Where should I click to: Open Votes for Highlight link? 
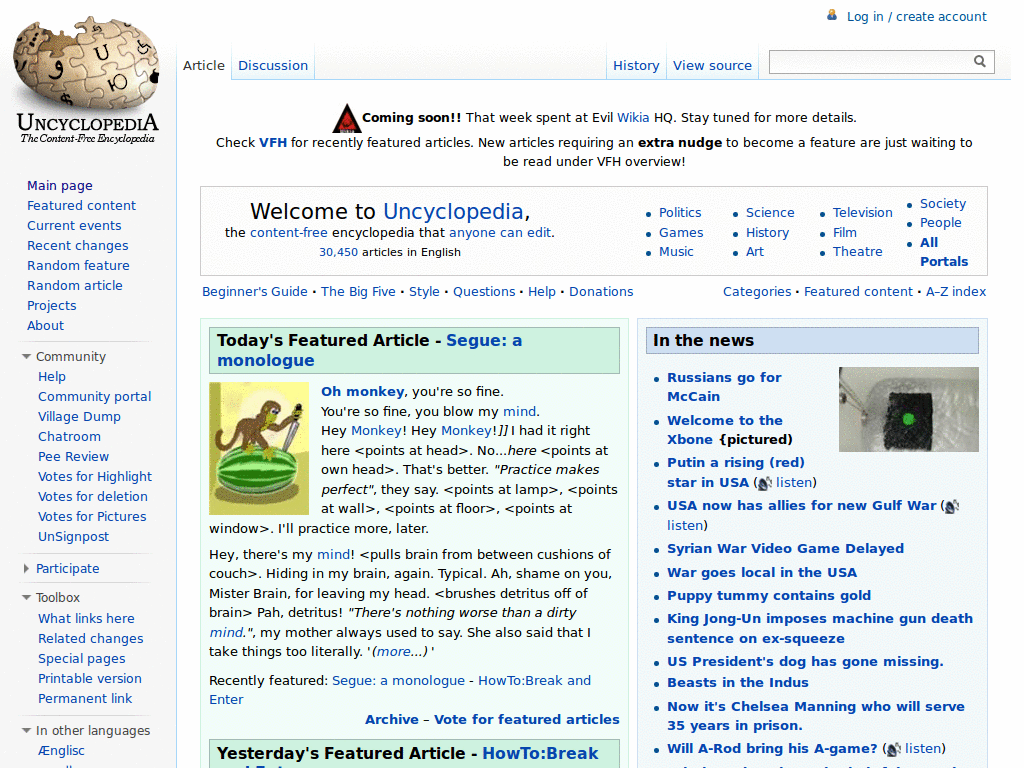95,477
